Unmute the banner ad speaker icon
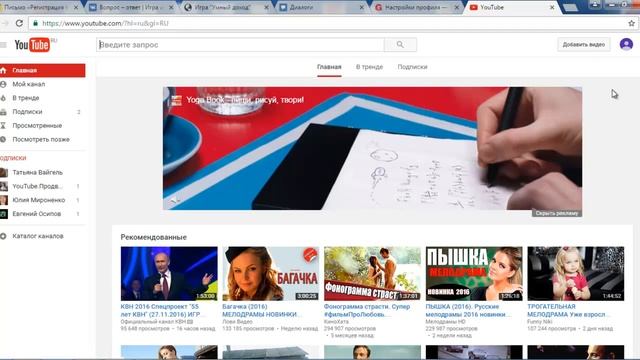 (174, 200)
